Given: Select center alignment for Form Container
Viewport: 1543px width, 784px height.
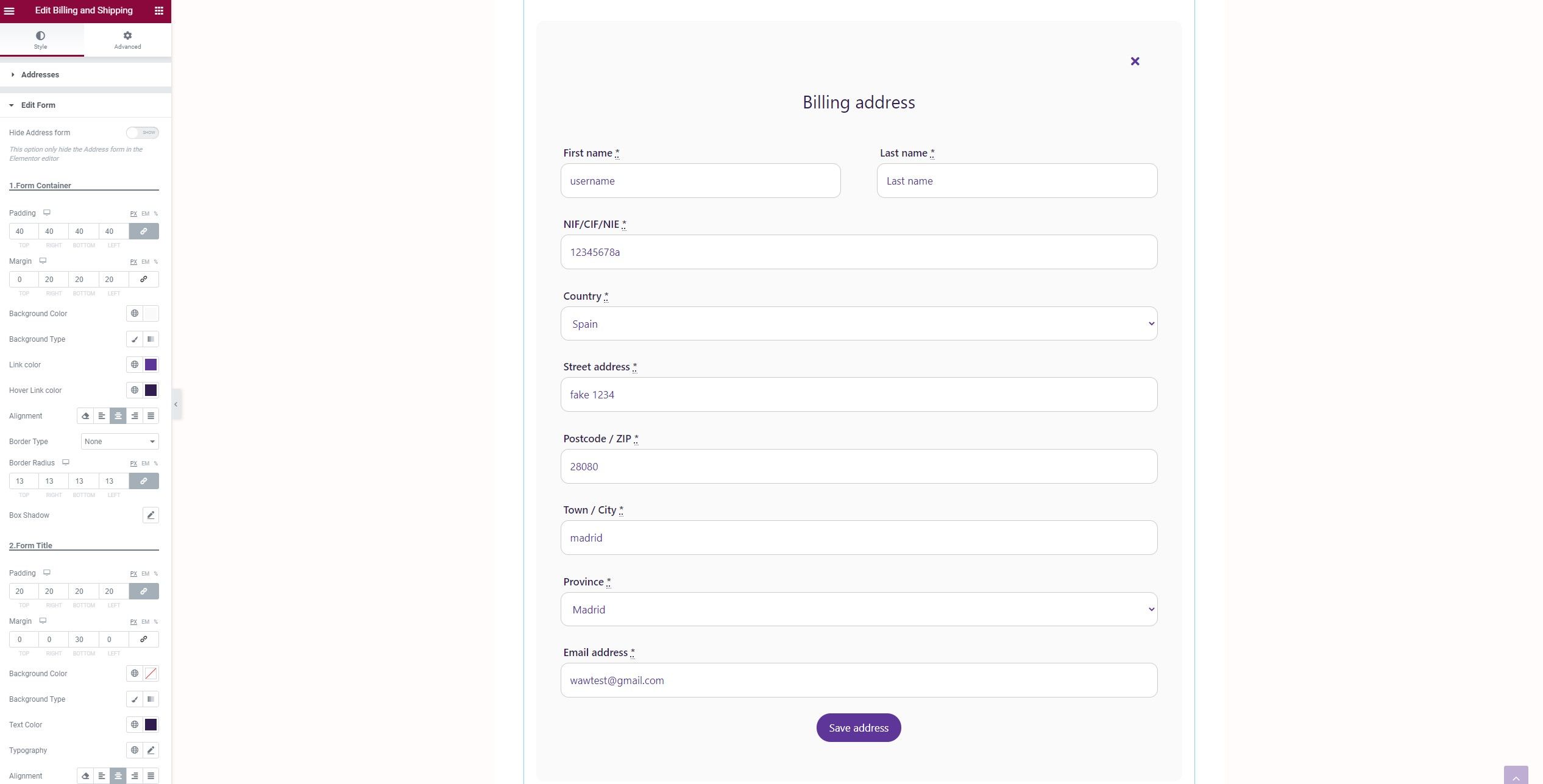Looking at the screenshot, I should click(x=118, y=416).
